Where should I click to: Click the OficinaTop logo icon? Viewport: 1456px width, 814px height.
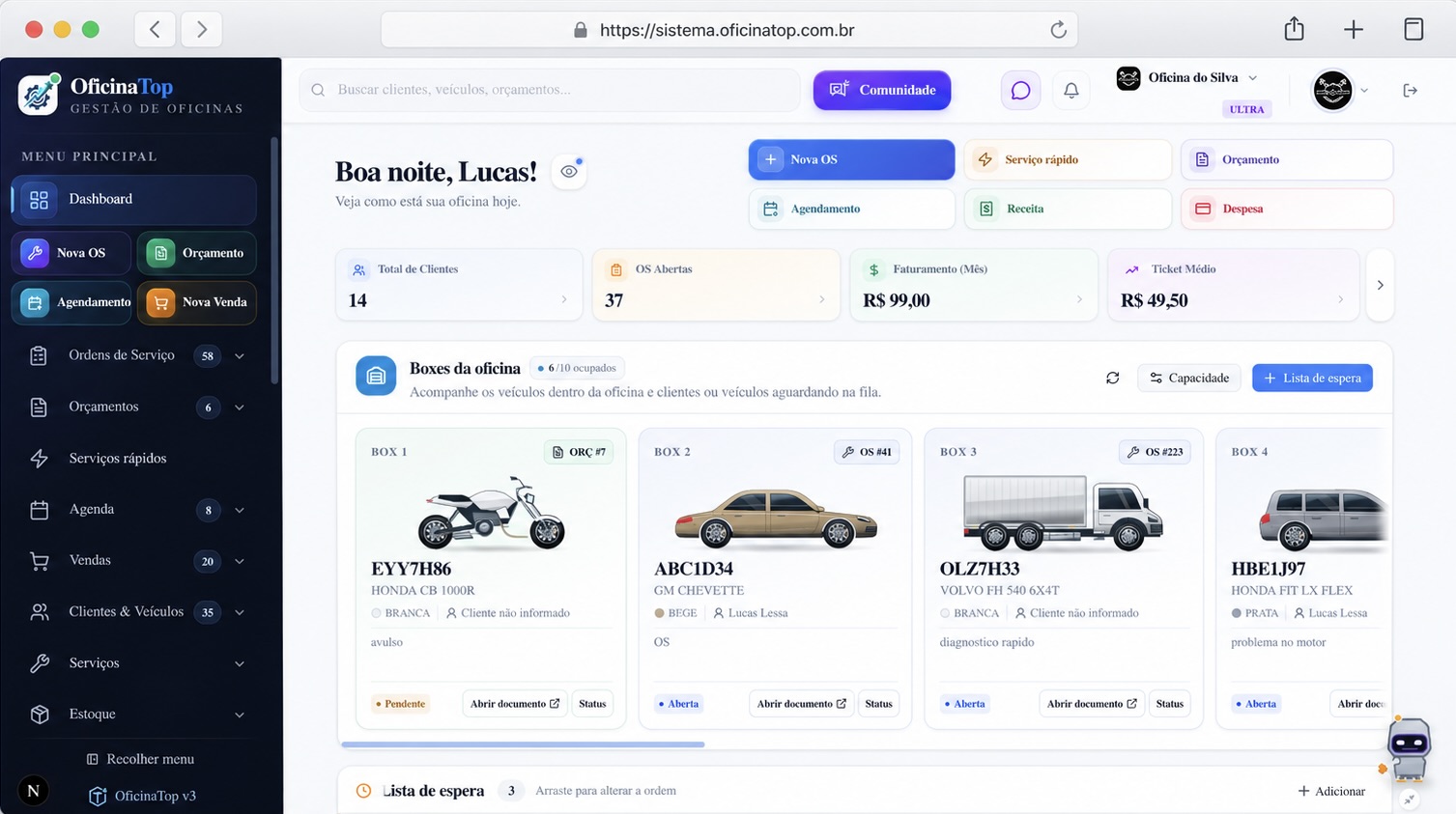pos(39,95)
